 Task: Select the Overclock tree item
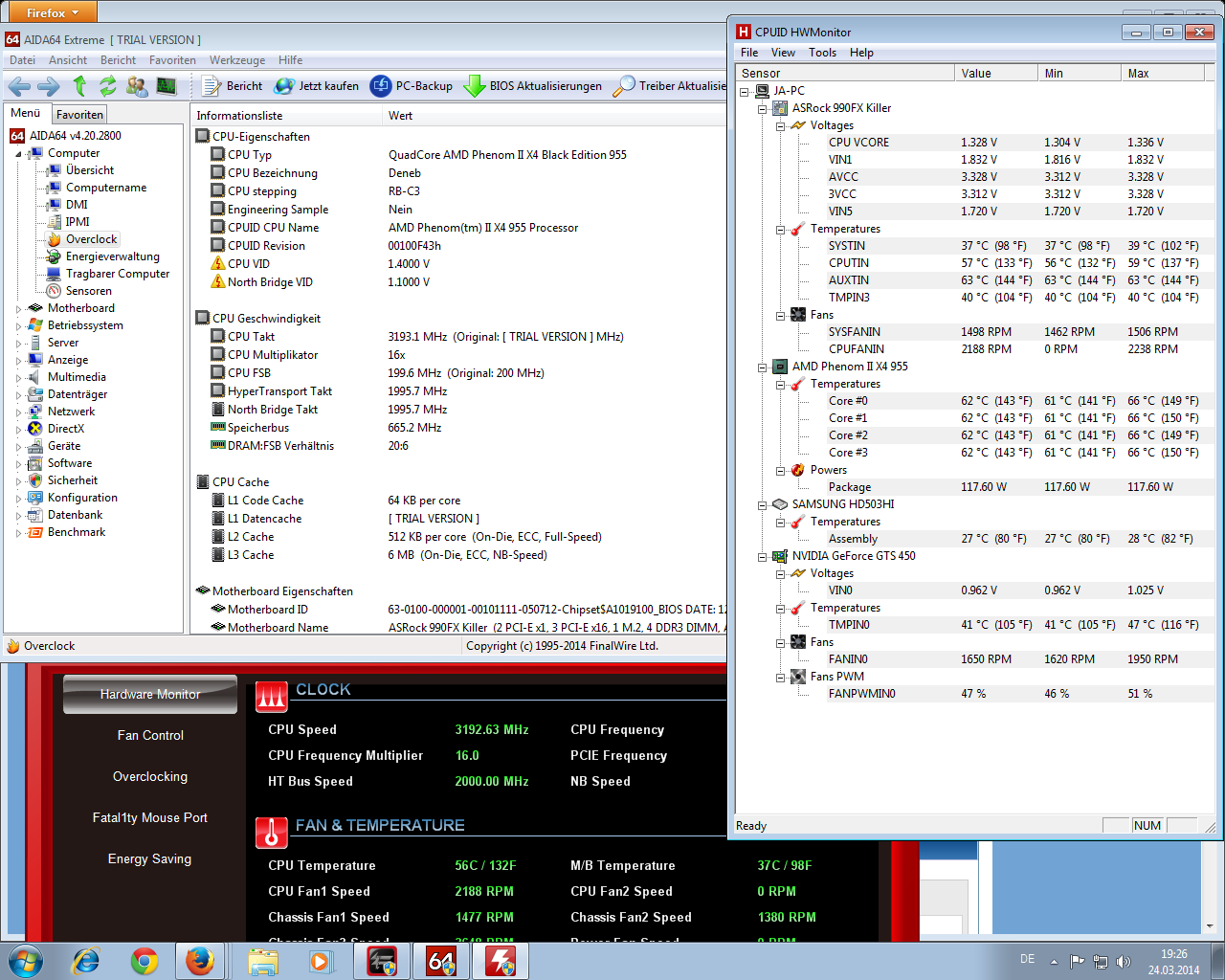tap(91, 239)
